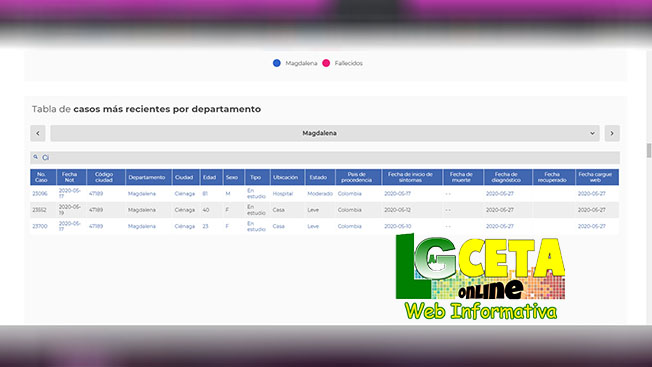Toggle the pink Fallecidos legend marker
Screen dimensions: 652x367
[326, 63]
